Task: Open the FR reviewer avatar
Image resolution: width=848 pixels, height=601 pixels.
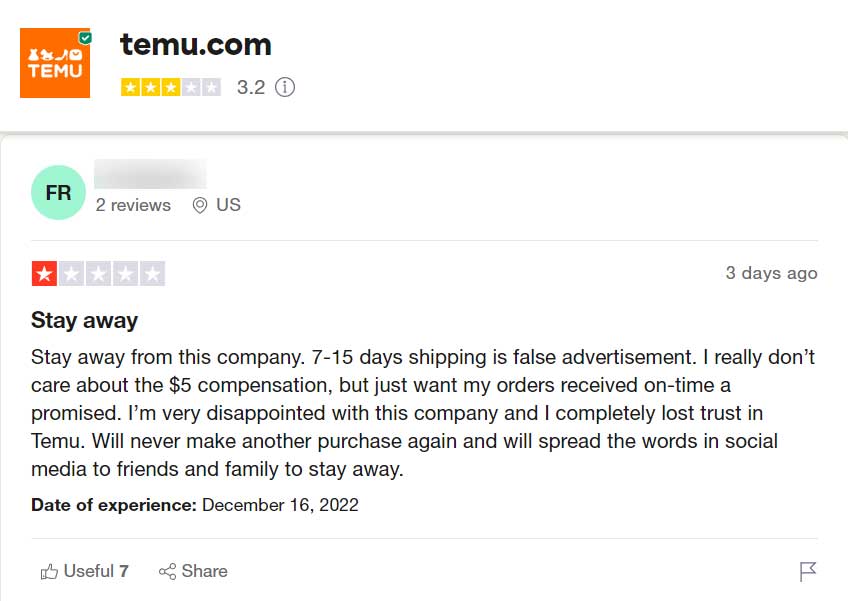Action: pyautogui.click(x=58, y=192)
